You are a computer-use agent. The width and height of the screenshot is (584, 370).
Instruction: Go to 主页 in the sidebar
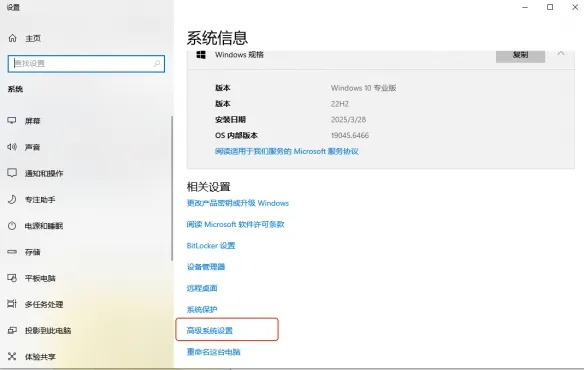click(x=33, y=38)
